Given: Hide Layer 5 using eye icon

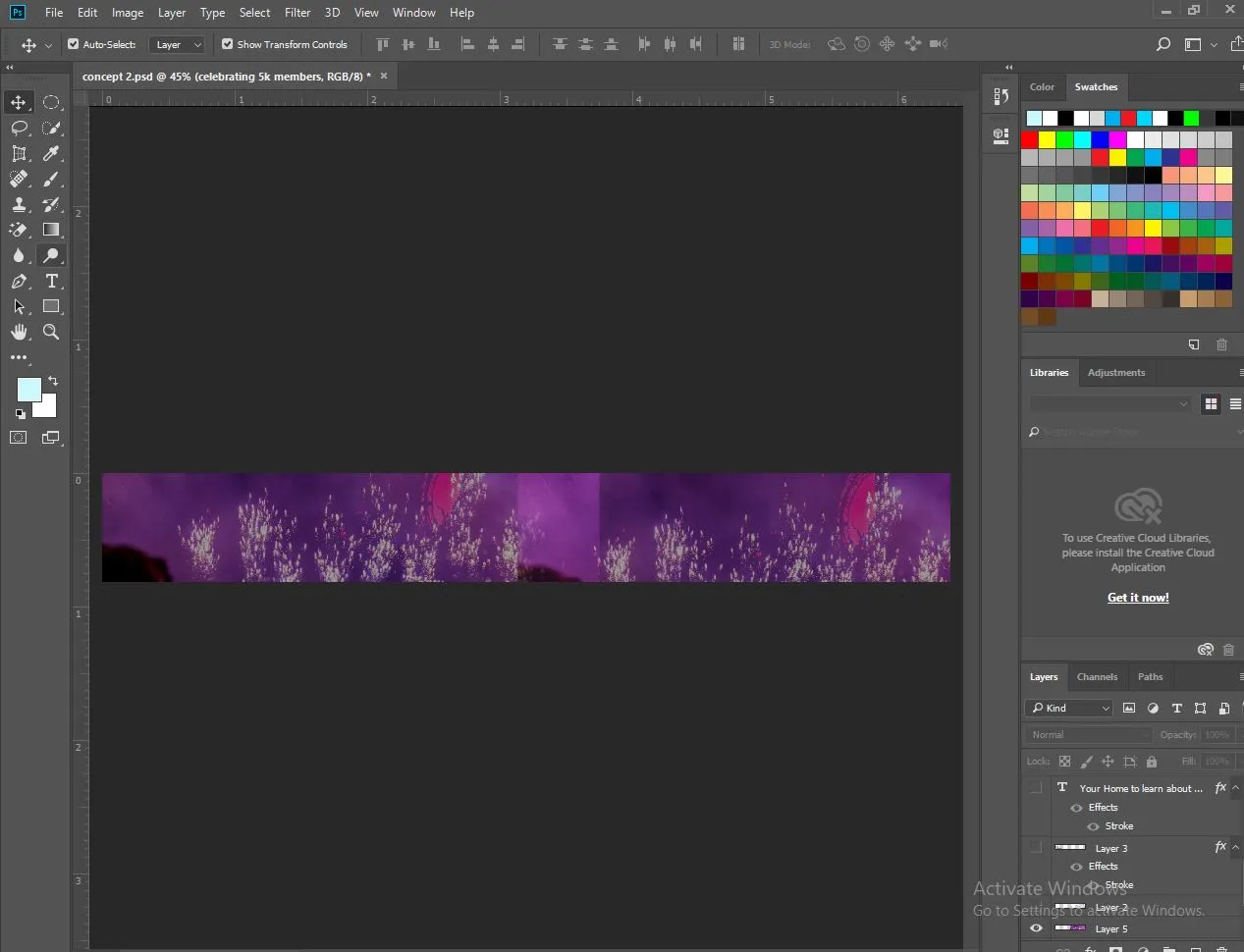Looking at the screenshot, I should (x=1036, y=928).
